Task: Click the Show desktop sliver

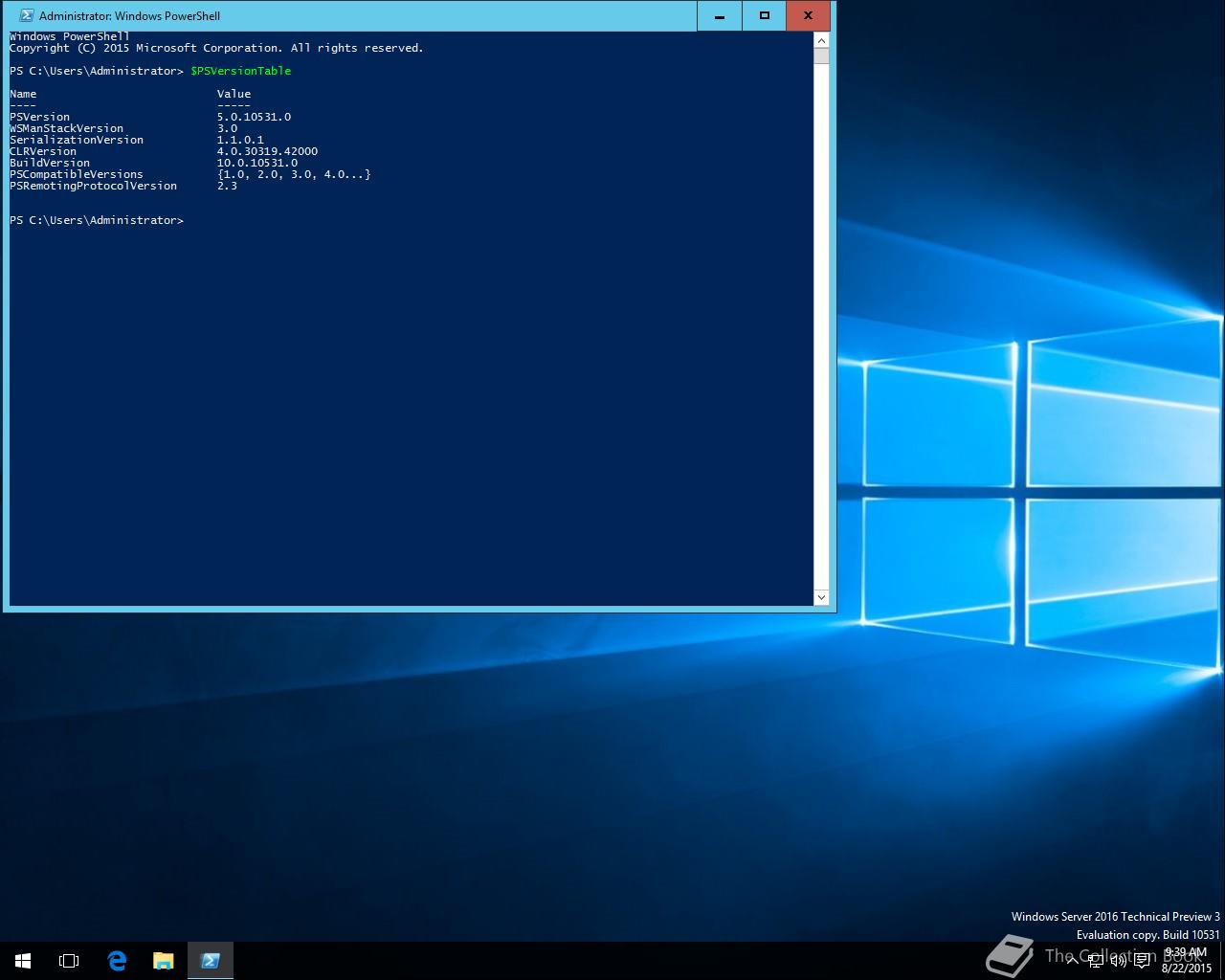Action: [x=1222, y=960]
